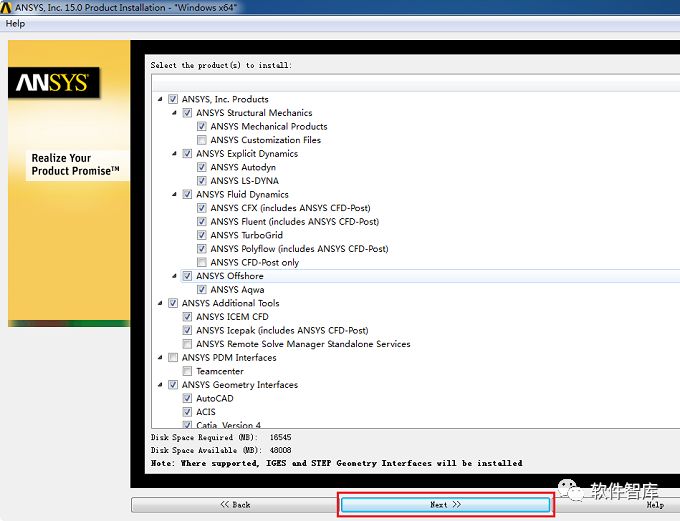Click the 'Select the product(s) to install:' label
The image size is (680, 521).
pyautogui.click(x=221, y=65)
